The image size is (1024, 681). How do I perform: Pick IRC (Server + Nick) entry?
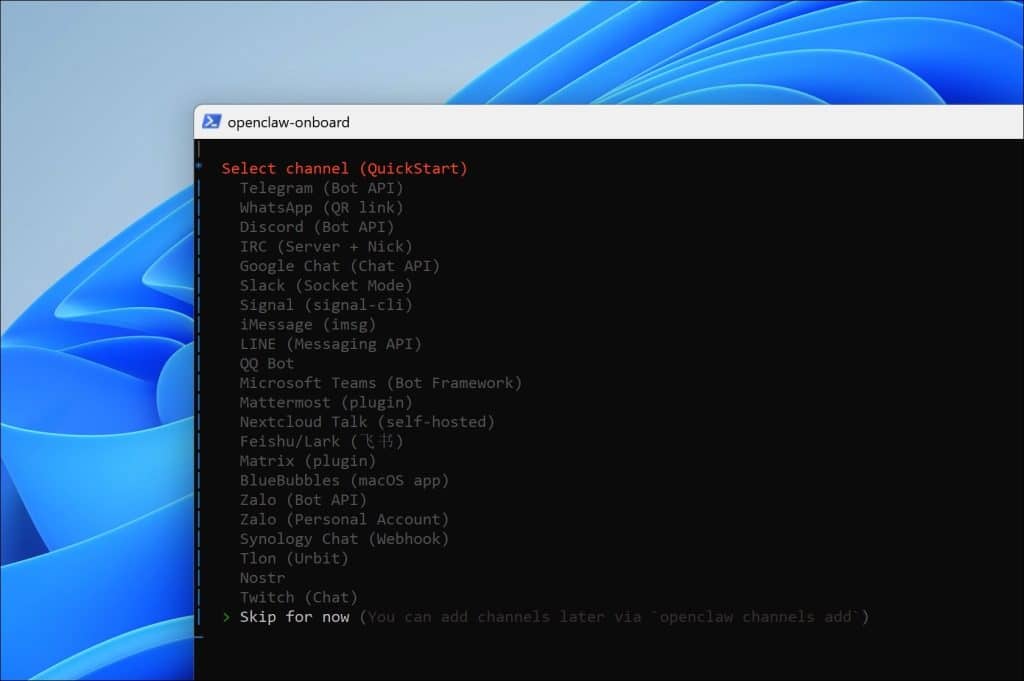pos(325,247)
